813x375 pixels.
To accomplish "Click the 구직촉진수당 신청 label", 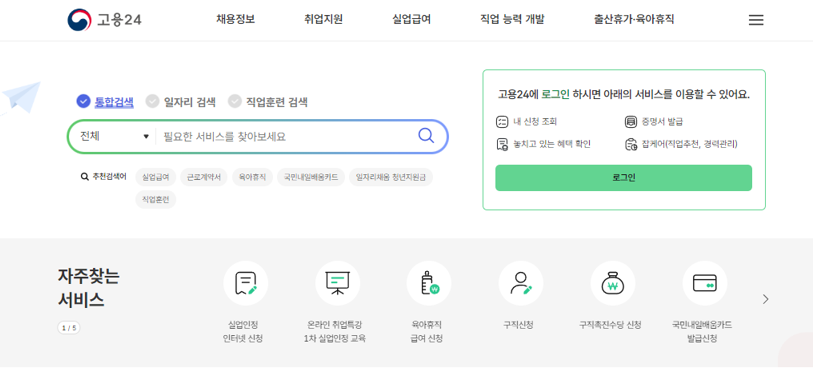I will point(610,325).
